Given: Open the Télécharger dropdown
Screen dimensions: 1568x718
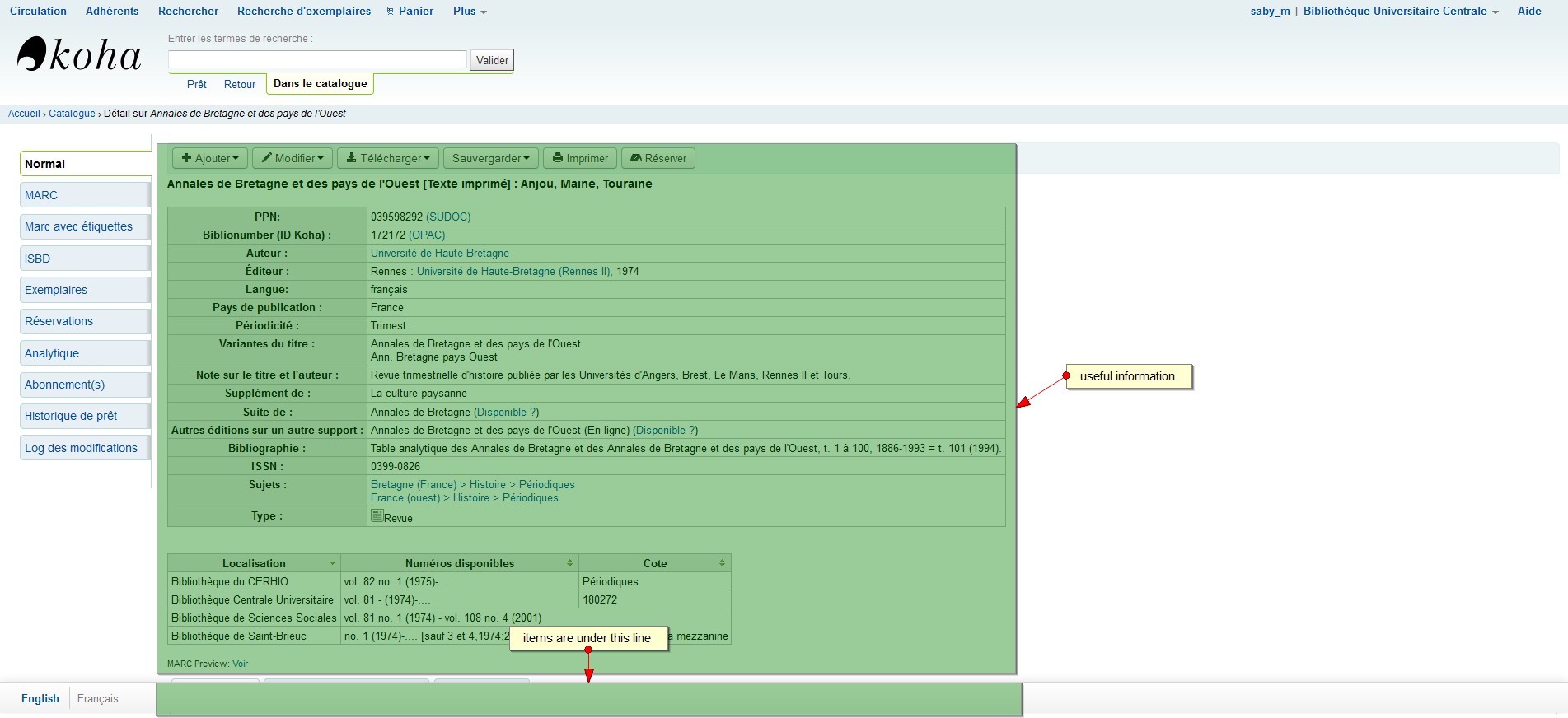Looking at the screenshot, I should (387, 158).
